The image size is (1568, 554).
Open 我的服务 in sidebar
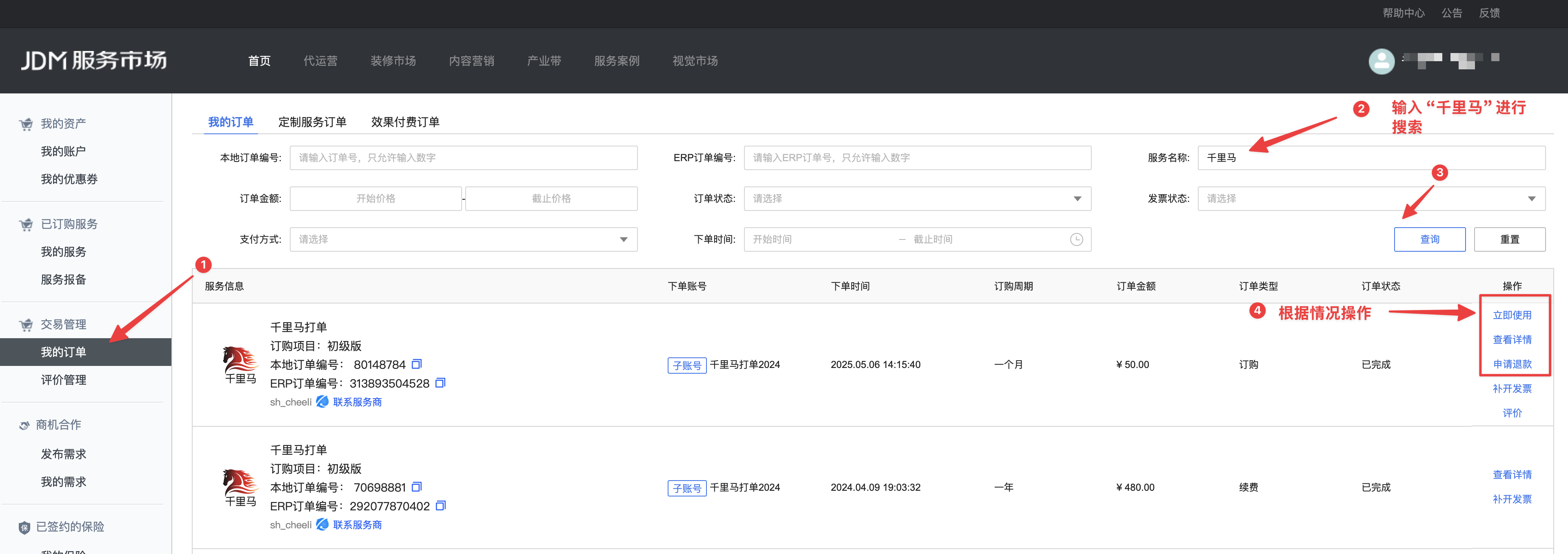[63, 252]
